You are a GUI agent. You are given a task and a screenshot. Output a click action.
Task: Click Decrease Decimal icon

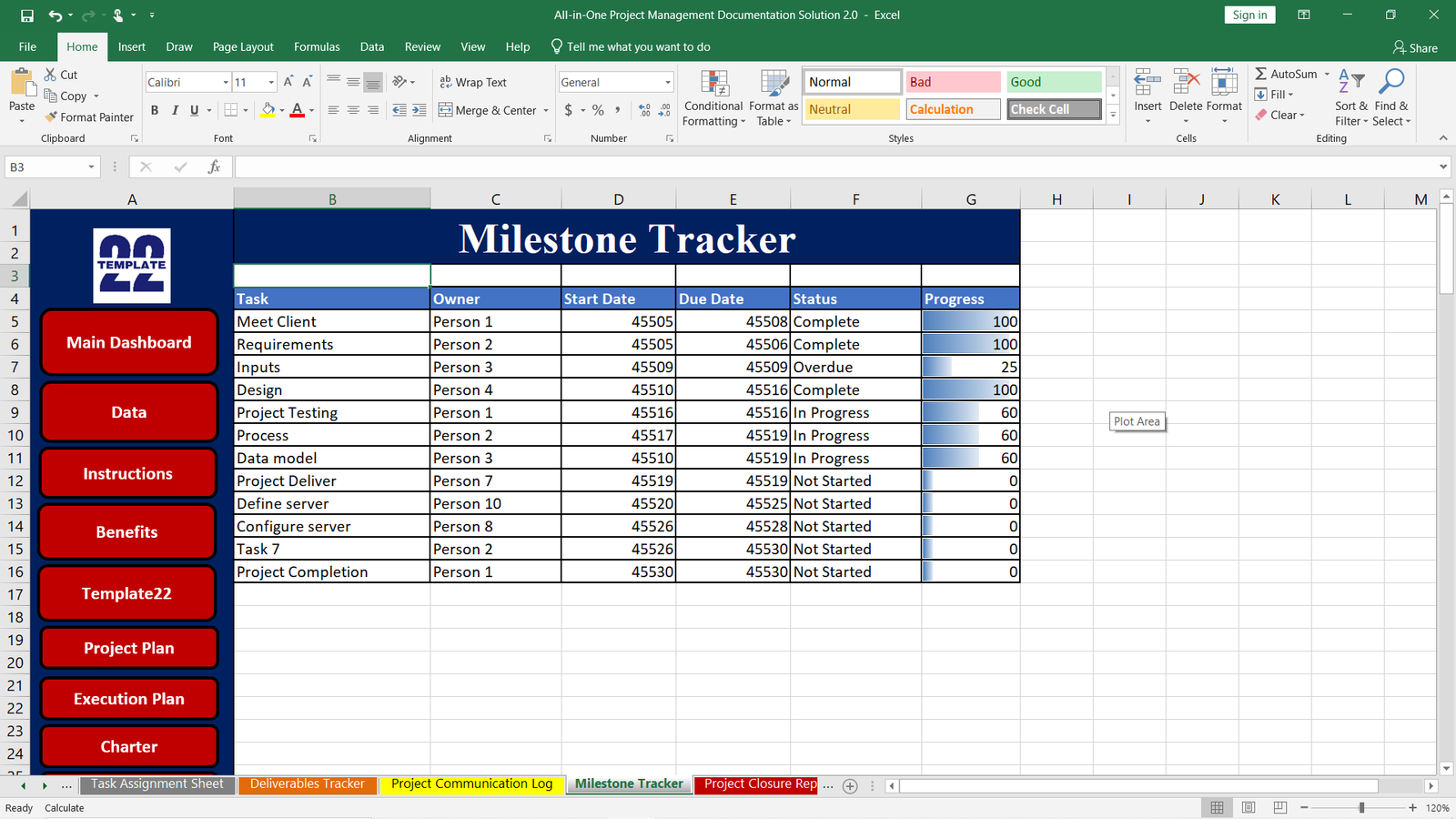665,110
